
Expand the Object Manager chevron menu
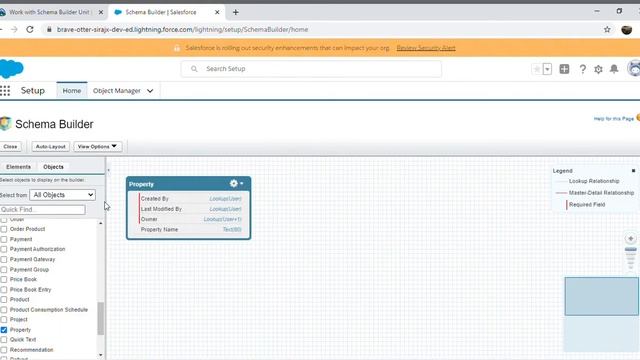point(150,91)
